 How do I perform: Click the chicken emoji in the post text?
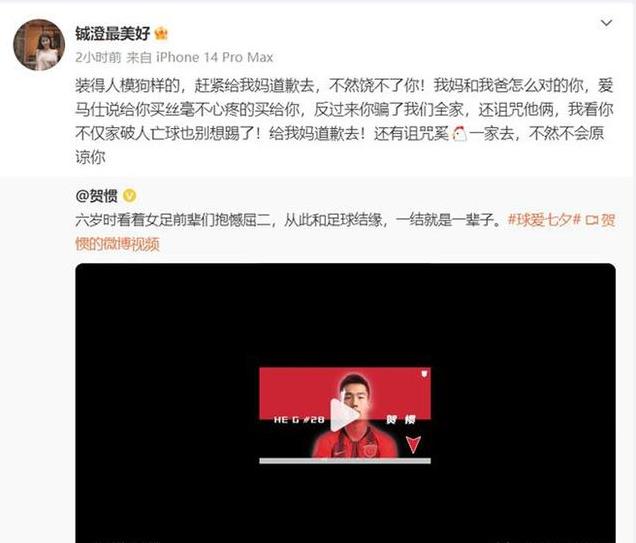coord(459,133)
